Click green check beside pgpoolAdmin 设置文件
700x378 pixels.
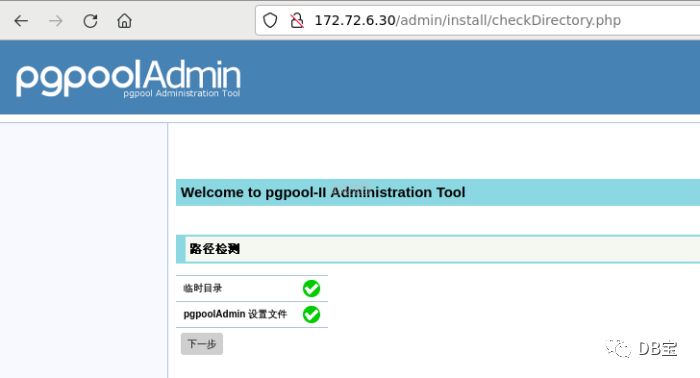point(311,314)
